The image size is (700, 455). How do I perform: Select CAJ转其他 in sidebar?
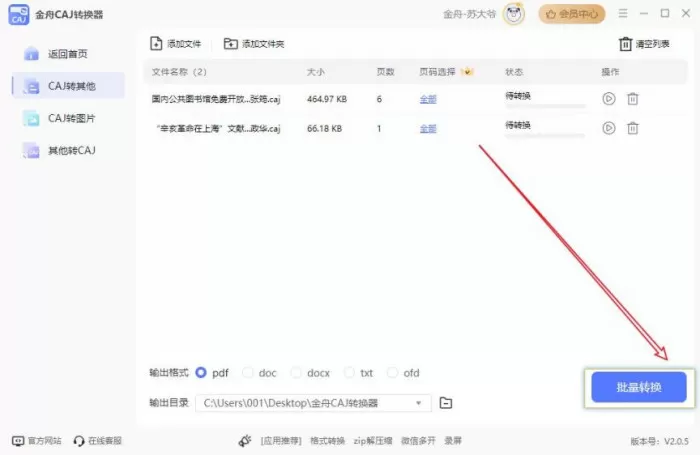[x=68, y=86]
